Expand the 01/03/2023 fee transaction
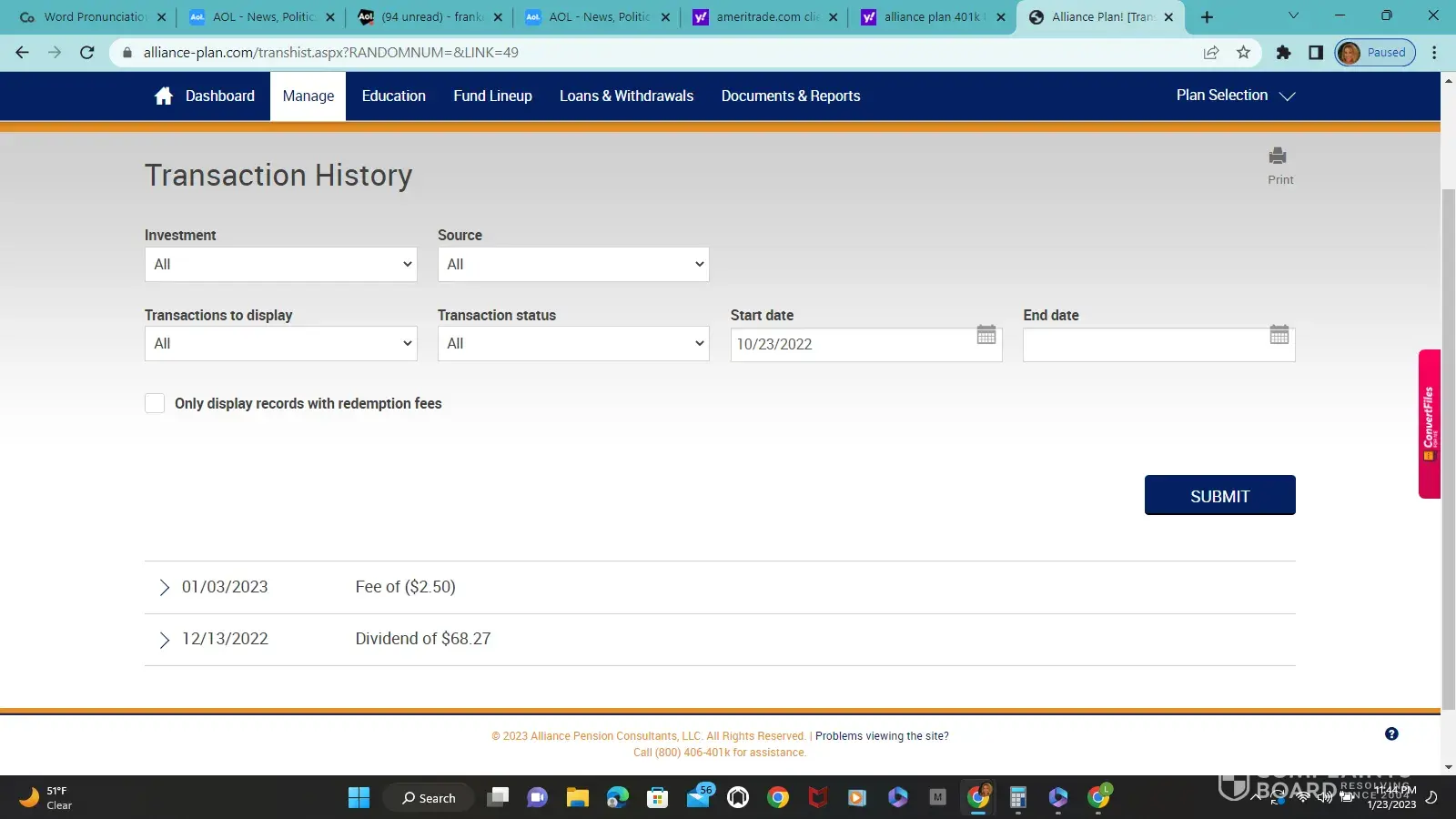 pyautogui.click(x=165, y=588)
